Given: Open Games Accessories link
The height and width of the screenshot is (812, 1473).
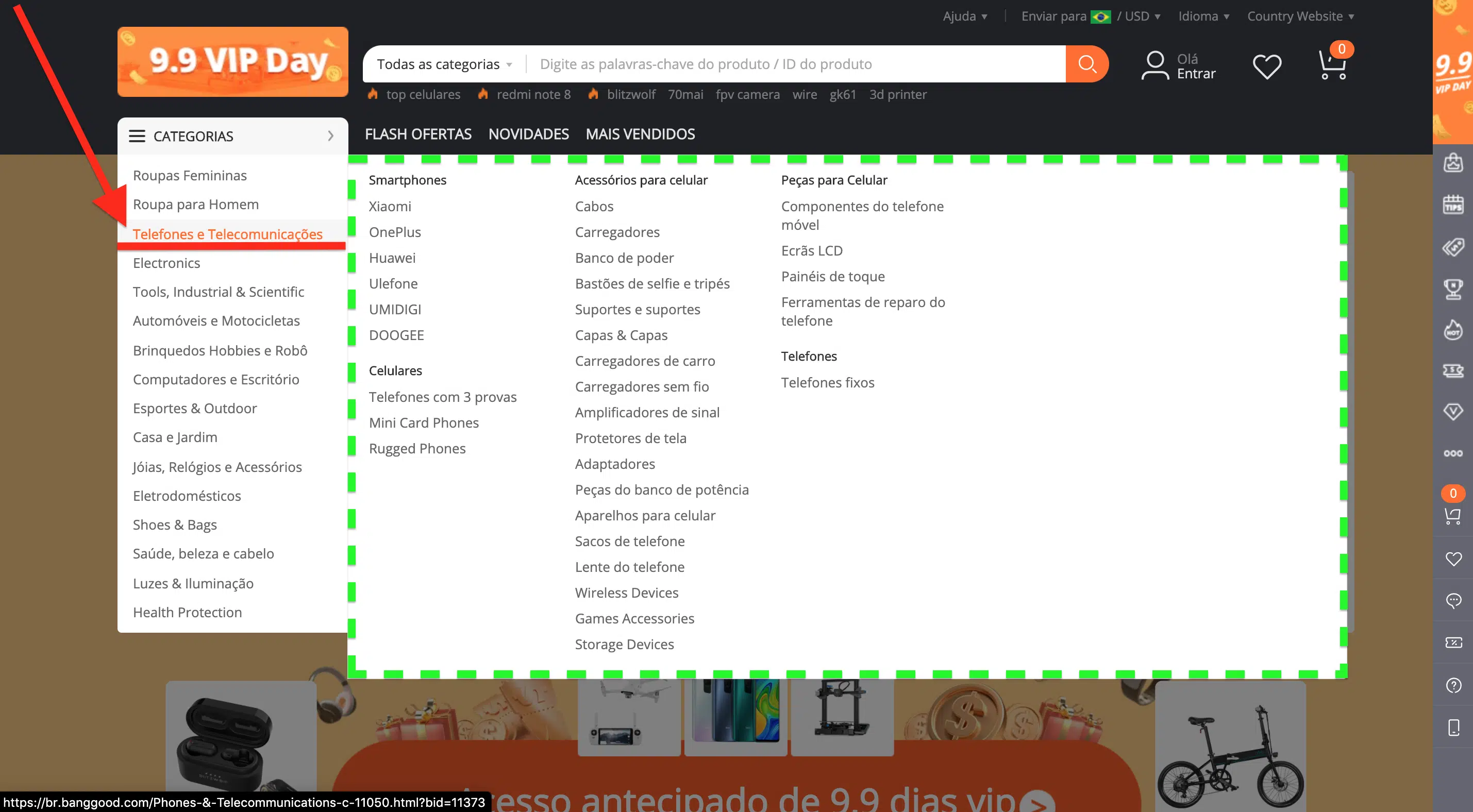Looking at the screenshot, I should [634, 618].
